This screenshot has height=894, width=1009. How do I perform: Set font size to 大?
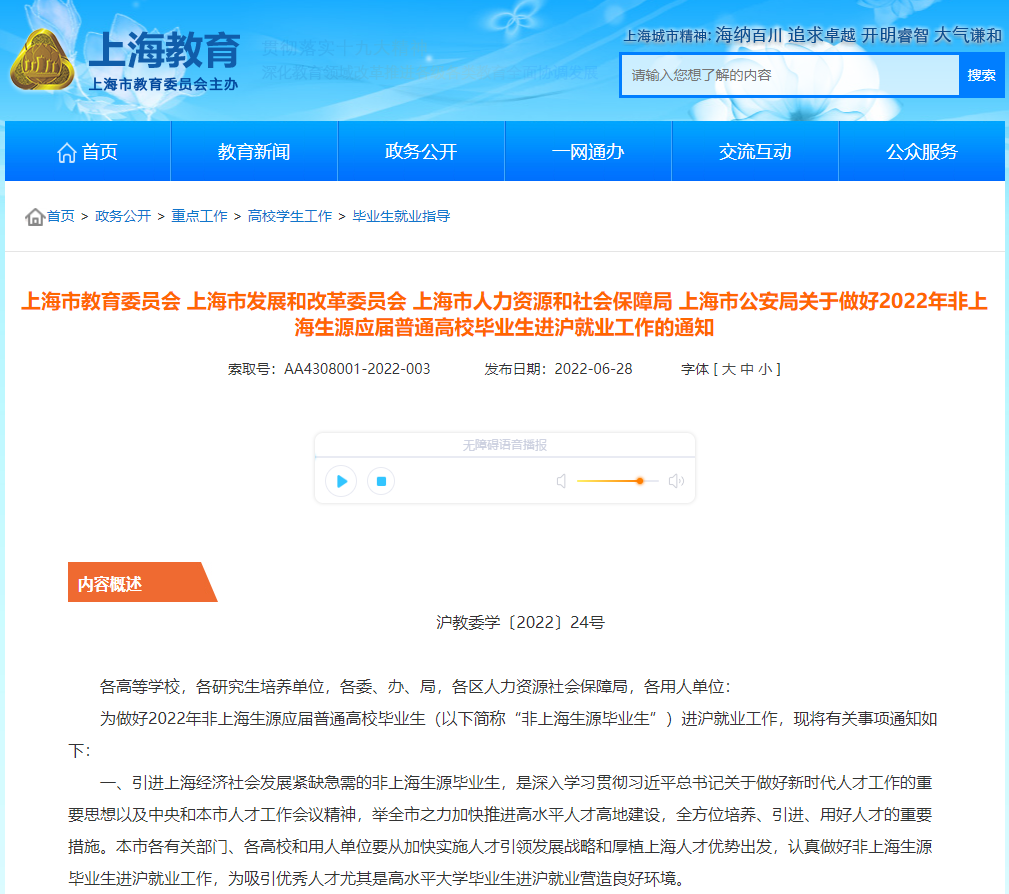[x=728, y=369]
